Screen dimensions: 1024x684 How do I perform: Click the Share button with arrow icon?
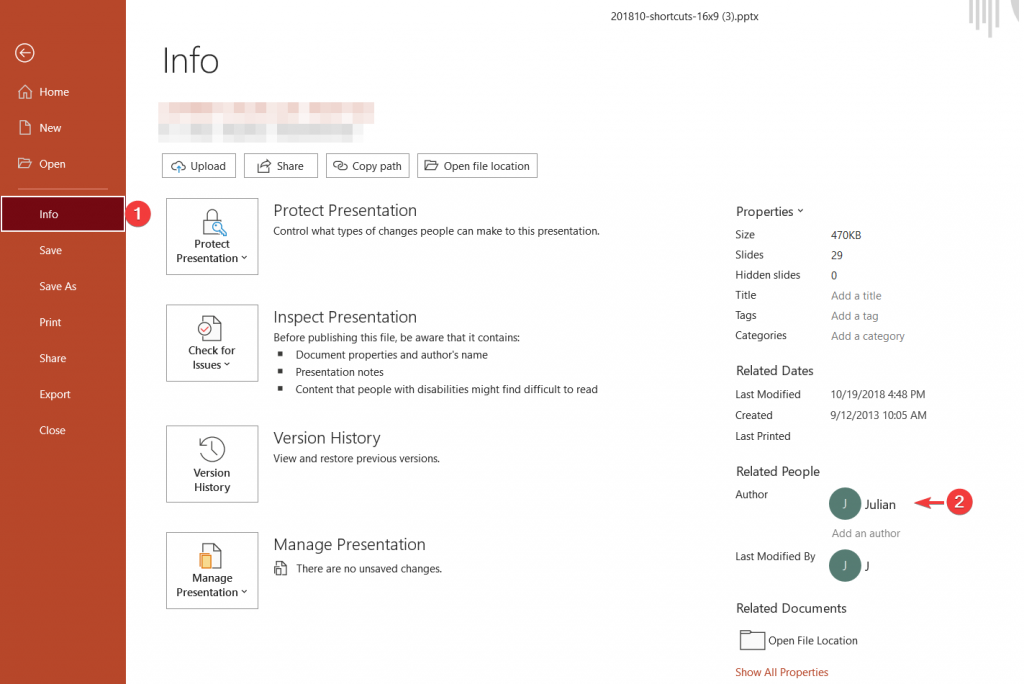pyautogui.click(x=281, y=166)
